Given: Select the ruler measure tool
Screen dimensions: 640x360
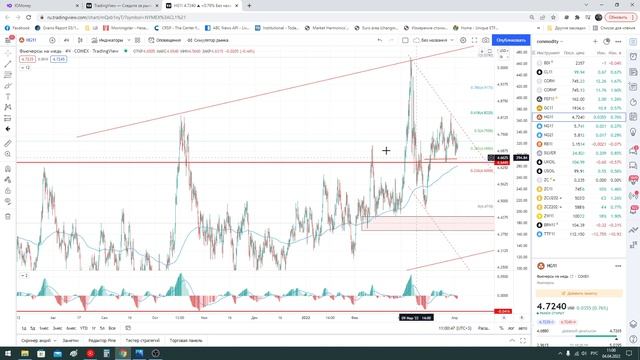Looking at the screenshot, I should pyautogui.click(x=8, y=143).
